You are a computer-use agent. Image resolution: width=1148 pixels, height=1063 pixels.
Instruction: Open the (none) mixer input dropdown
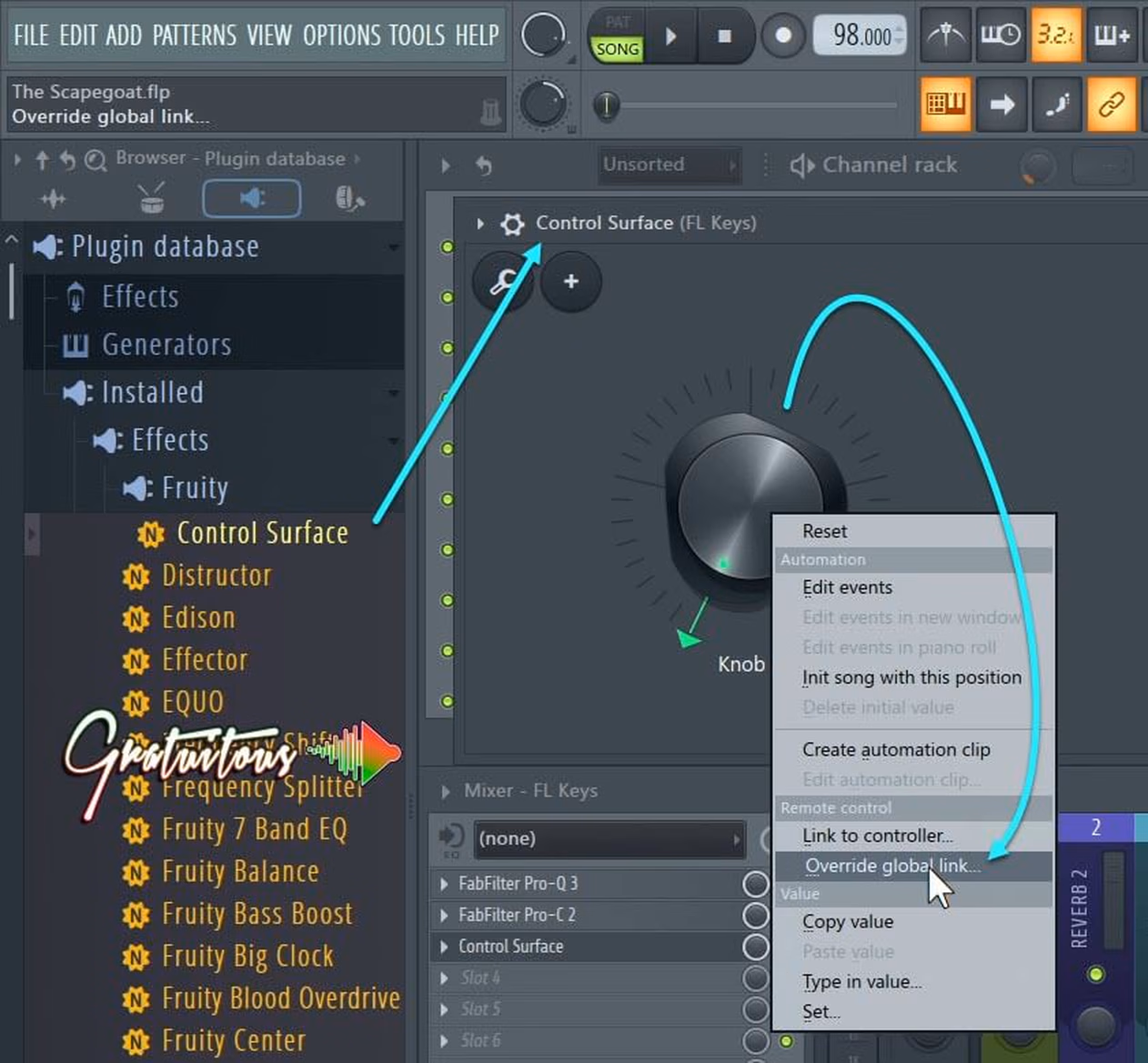tap(609, 838)
